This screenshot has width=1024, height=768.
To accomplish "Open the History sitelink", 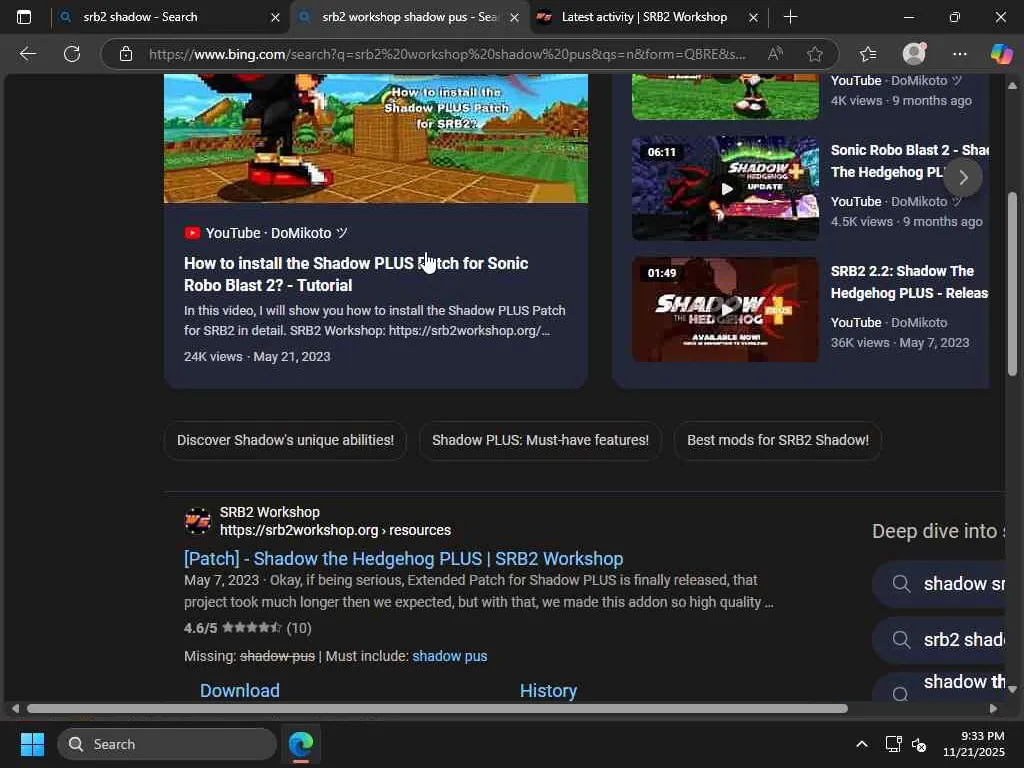I will [548, 691].
